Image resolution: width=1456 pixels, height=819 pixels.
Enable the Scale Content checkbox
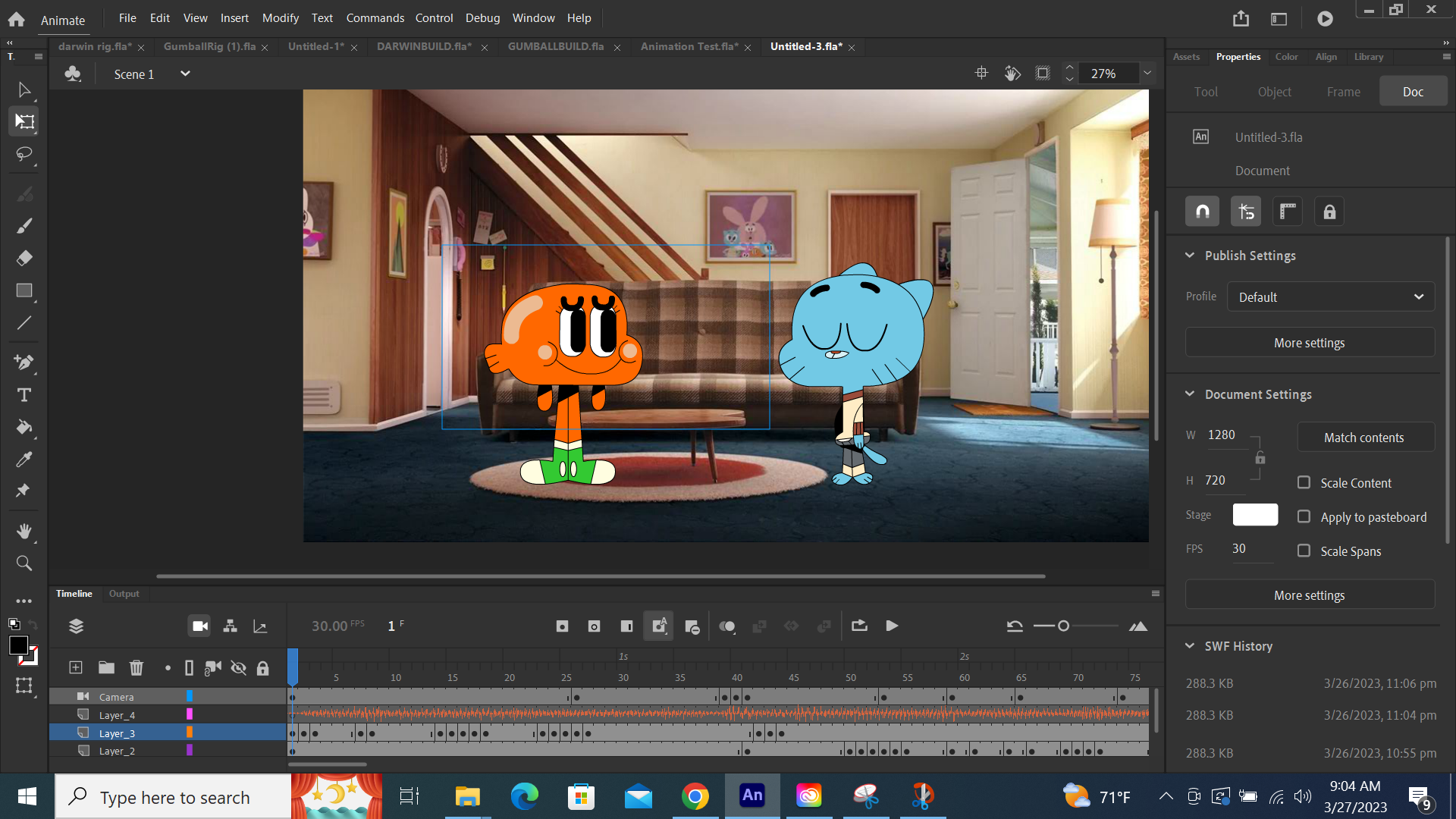pyautogui.click(x=1304, y=482)
